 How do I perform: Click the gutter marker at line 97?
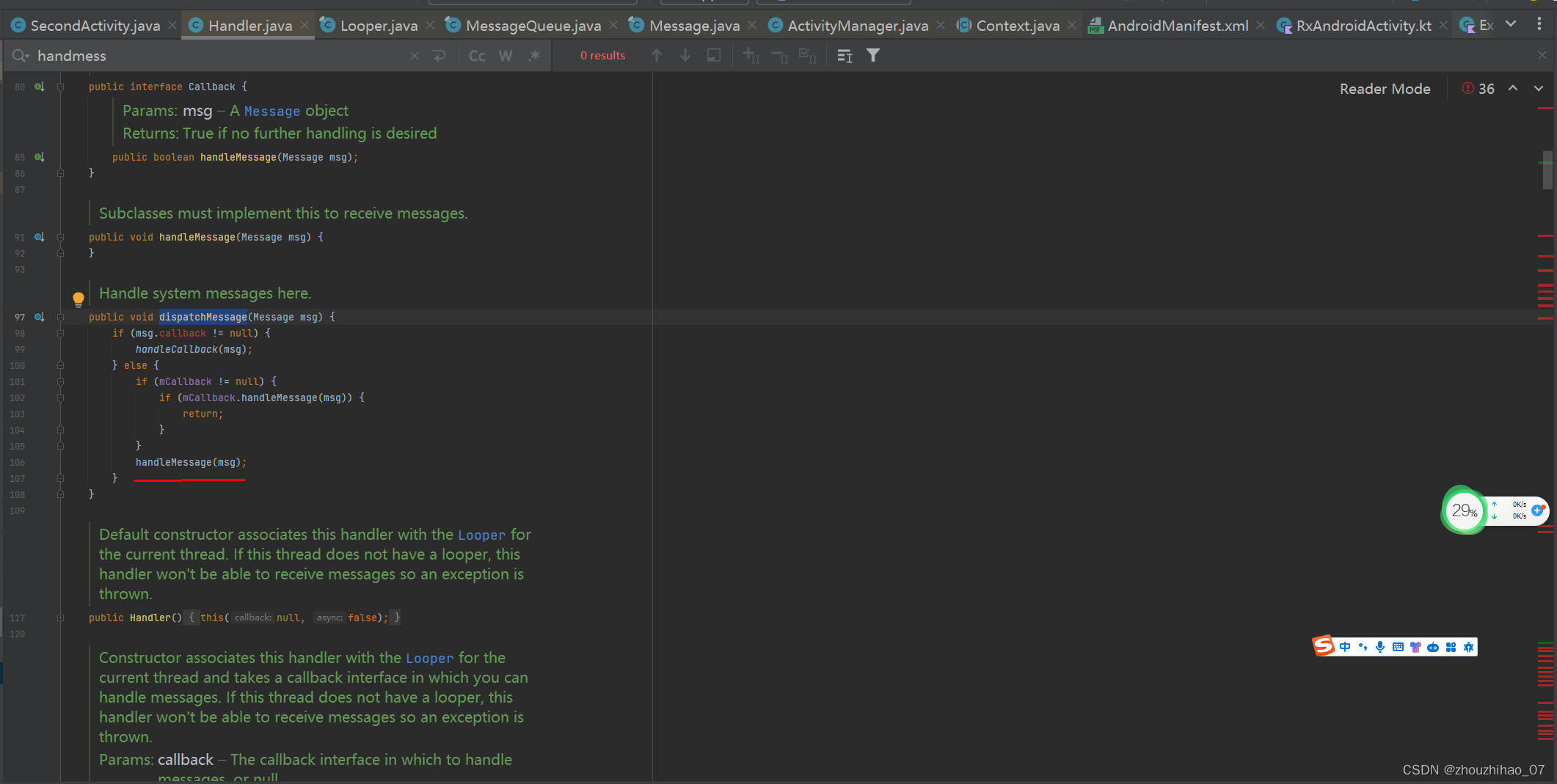click(x=40, y=317)
